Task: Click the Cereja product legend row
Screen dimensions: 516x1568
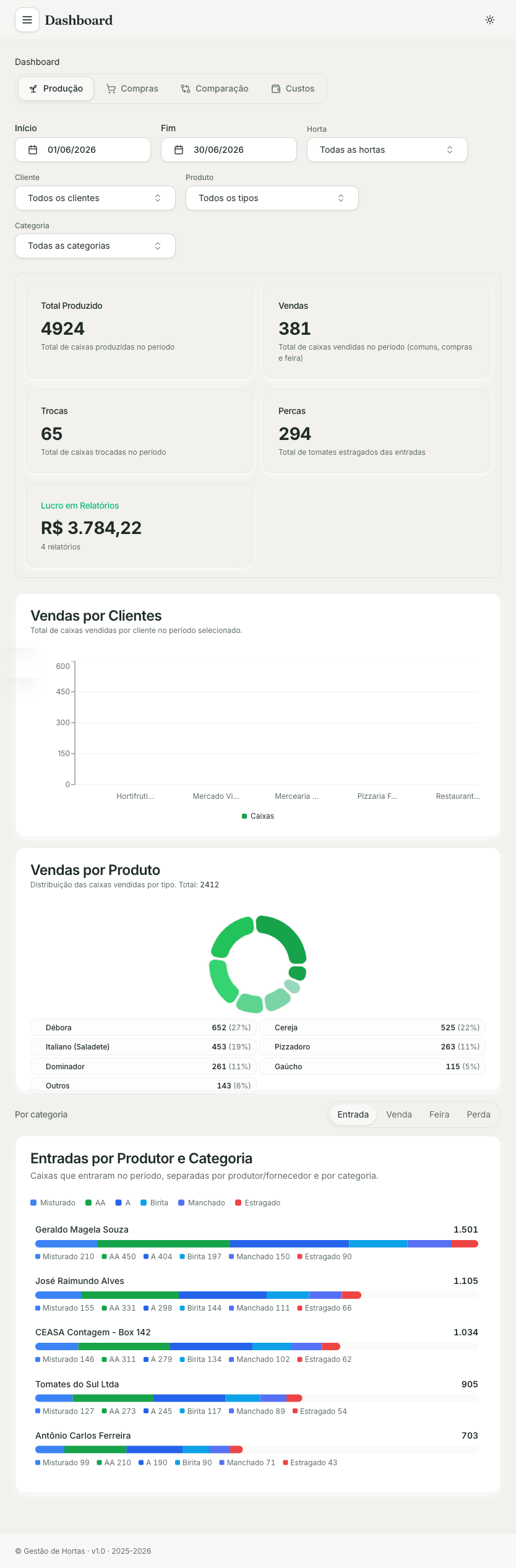Action: (x=372, y=1027)
